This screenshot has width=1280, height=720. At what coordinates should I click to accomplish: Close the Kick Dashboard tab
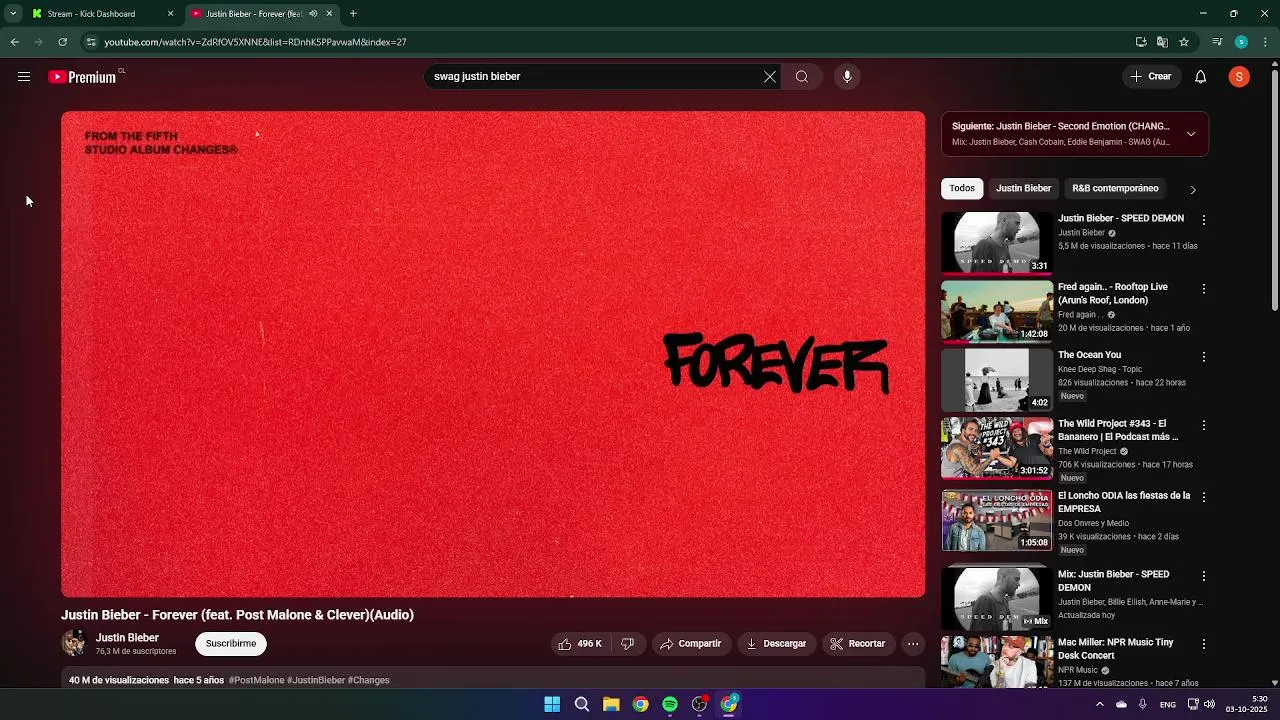[x=170, y=14]
